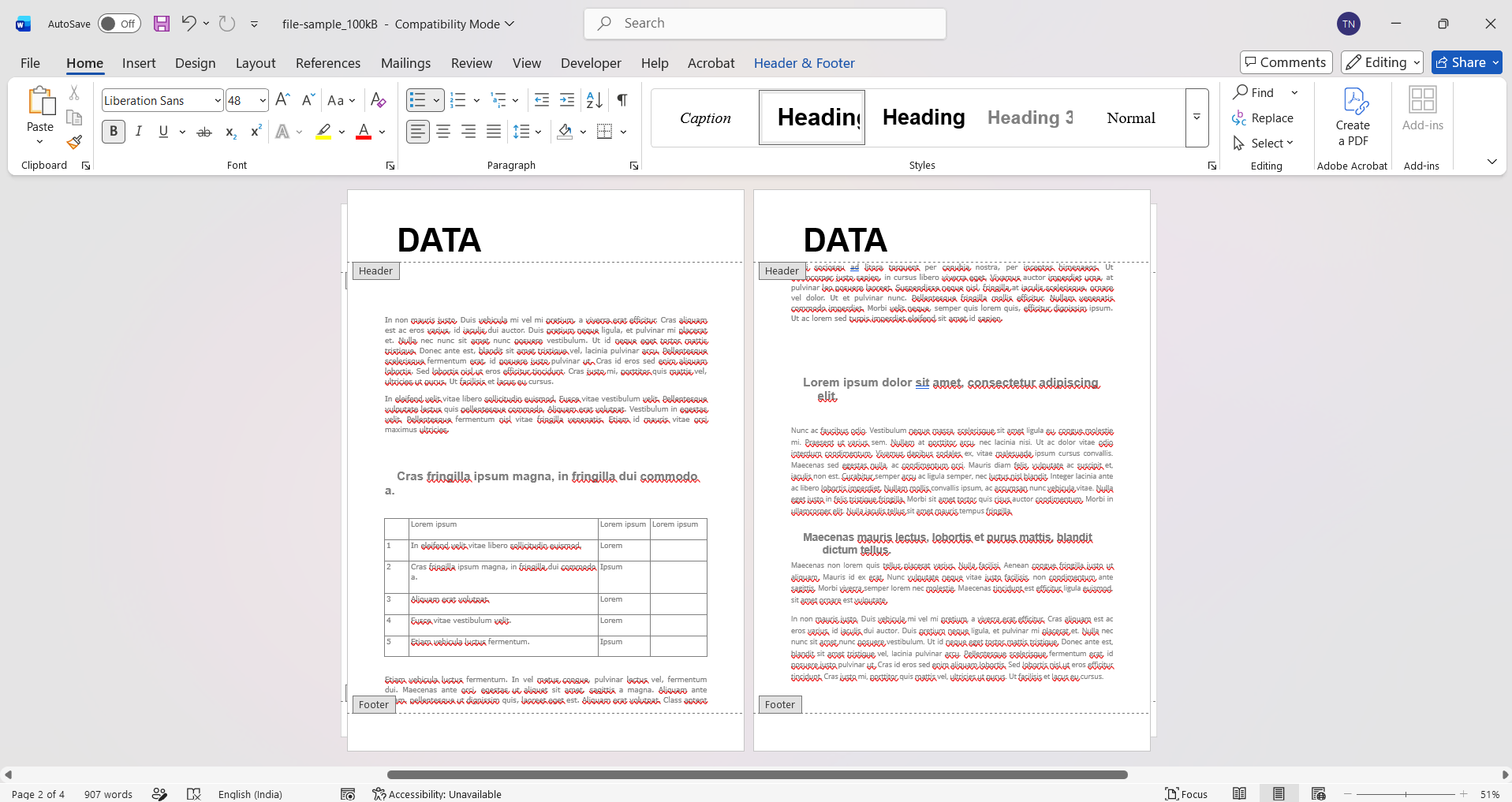Open the font size 48 dropdown
This screenshot has height=802, width=1512.
point(263,100)
